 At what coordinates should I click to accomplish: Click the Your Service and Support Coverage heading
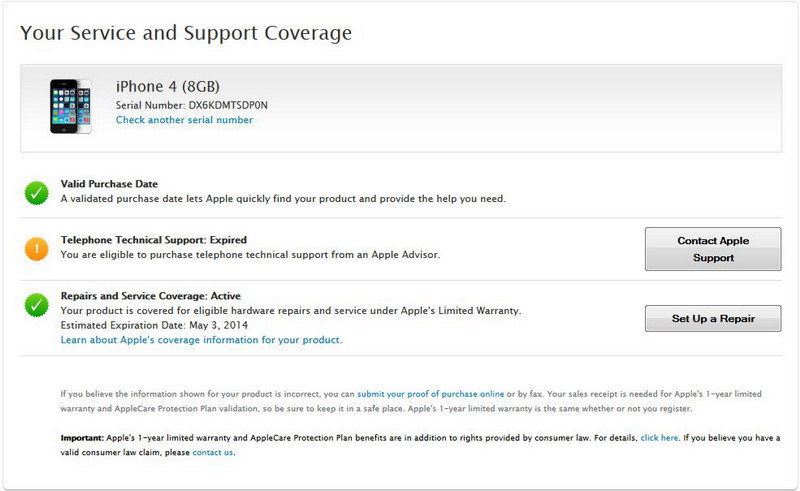[x=186, y=33]
